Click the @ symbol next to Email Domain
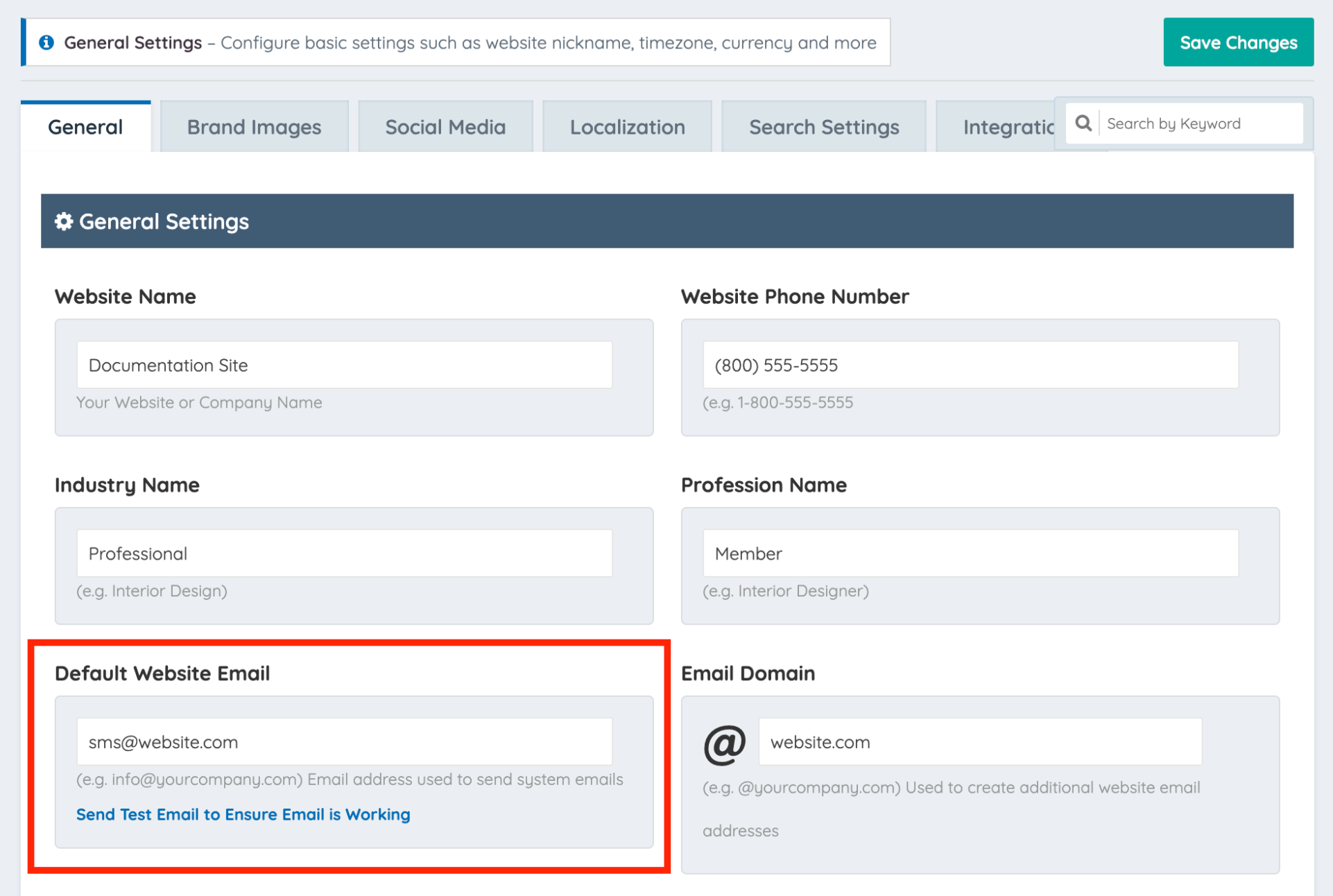 pyautogui.click(x=724, y=743)
